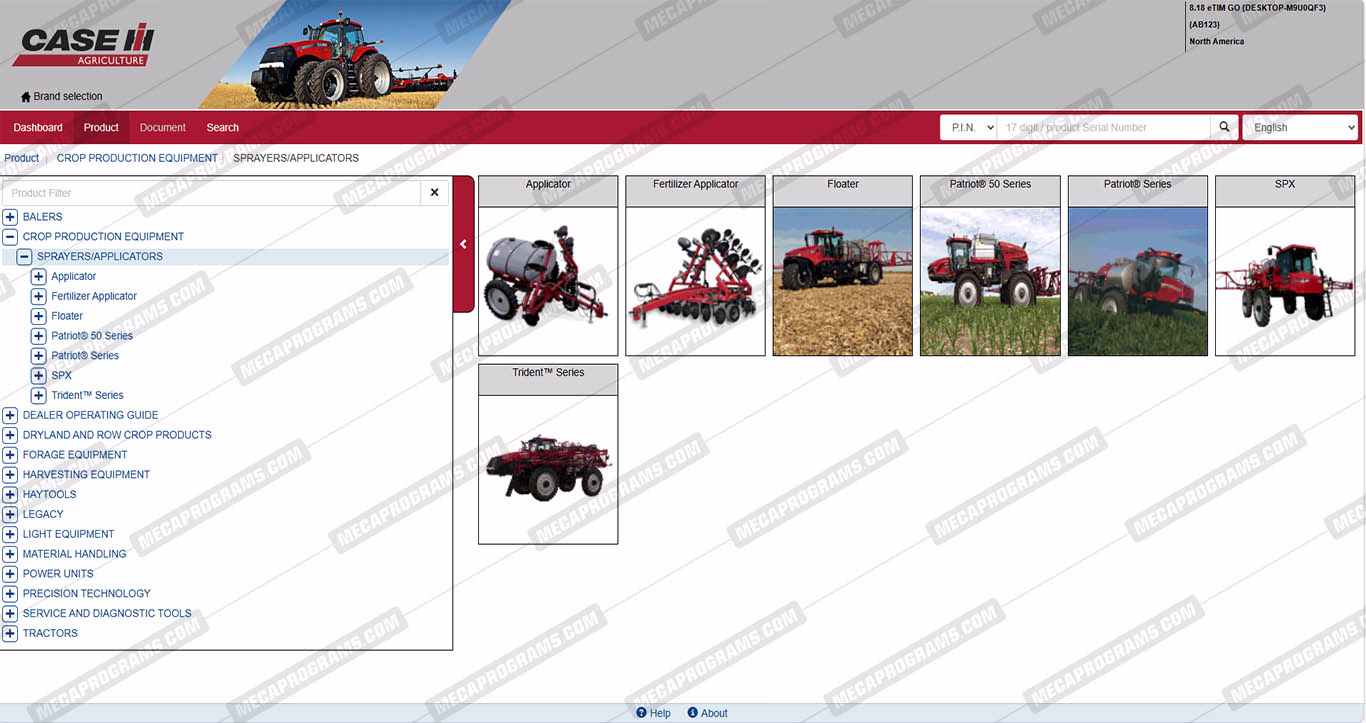Clear the product filter with X icon
This screenshot has height=723, width=1366.
pos(434,193)
